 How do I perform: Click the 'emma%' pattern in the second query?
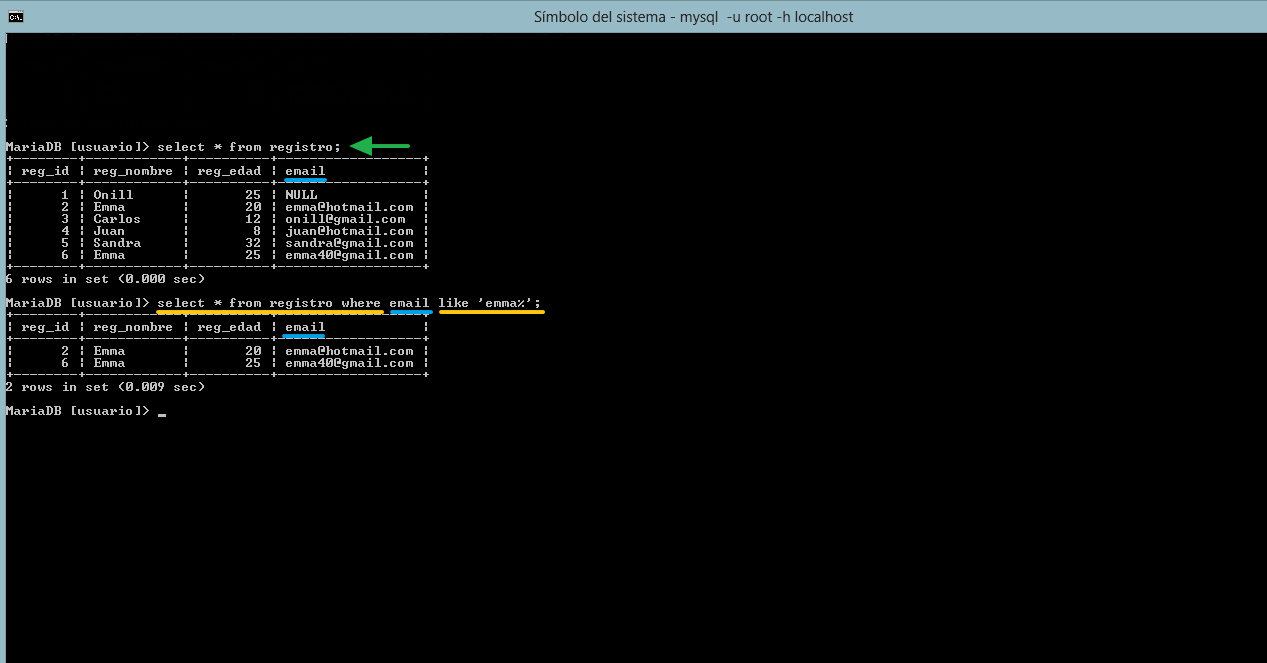(x=504, y=303)
